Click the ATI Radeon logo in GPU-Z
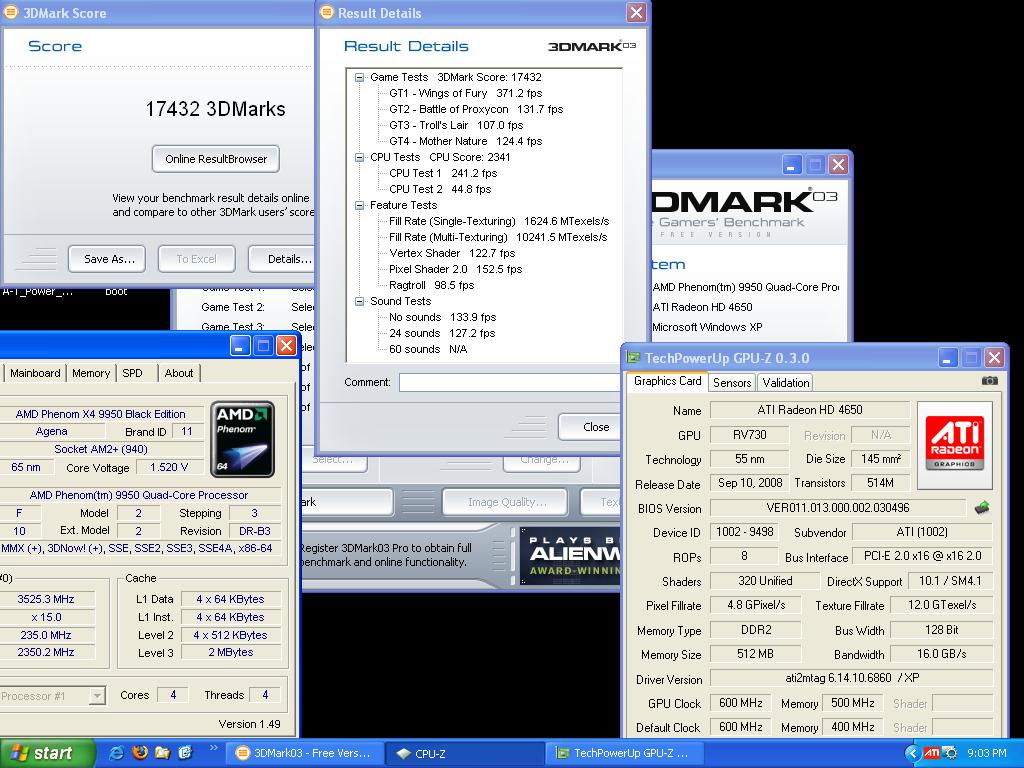The image size is (1024, 768). [954, 445]
